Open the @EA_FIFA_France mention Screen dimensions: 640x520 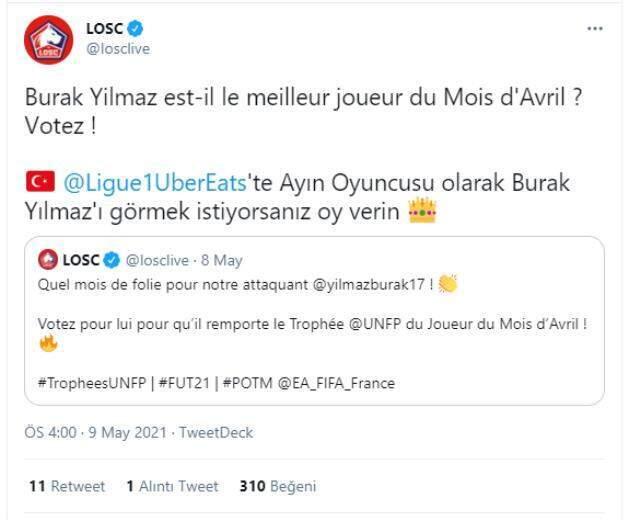tap(336, 383)
